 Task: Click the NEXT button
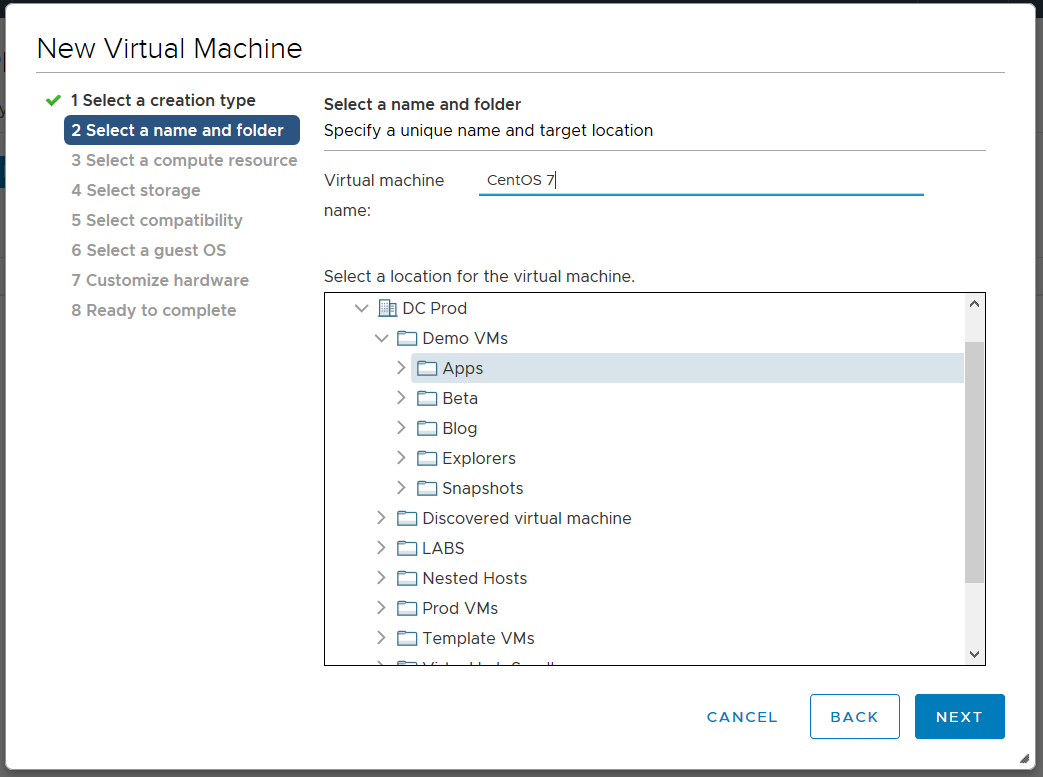click(x=959, y=716)
